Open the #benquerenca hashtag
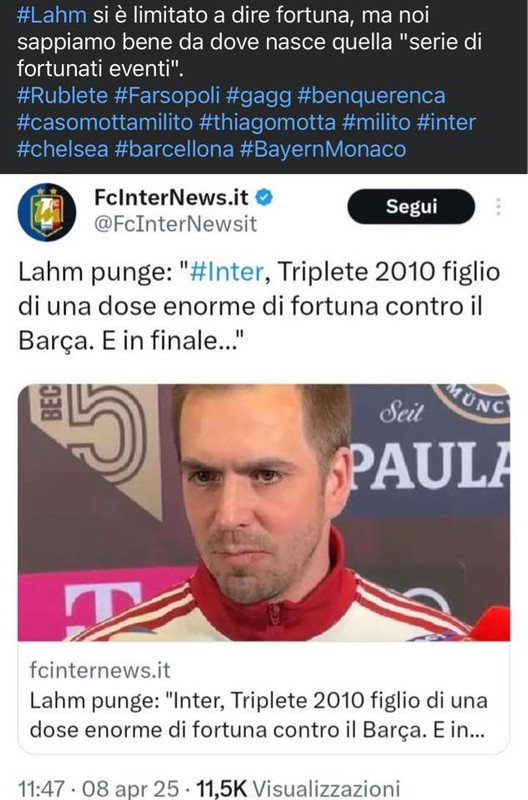 pos(371,95)
